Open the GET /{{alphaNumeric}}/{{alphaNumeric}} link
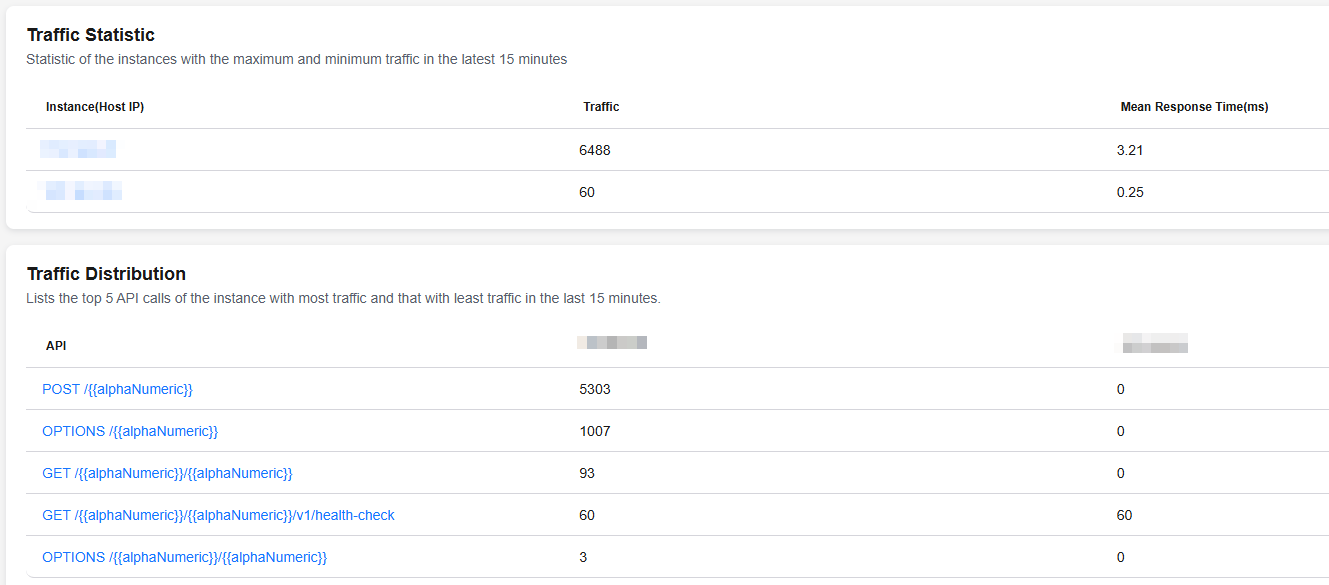The image size is (1329, 585). click(x=167, y=473)
